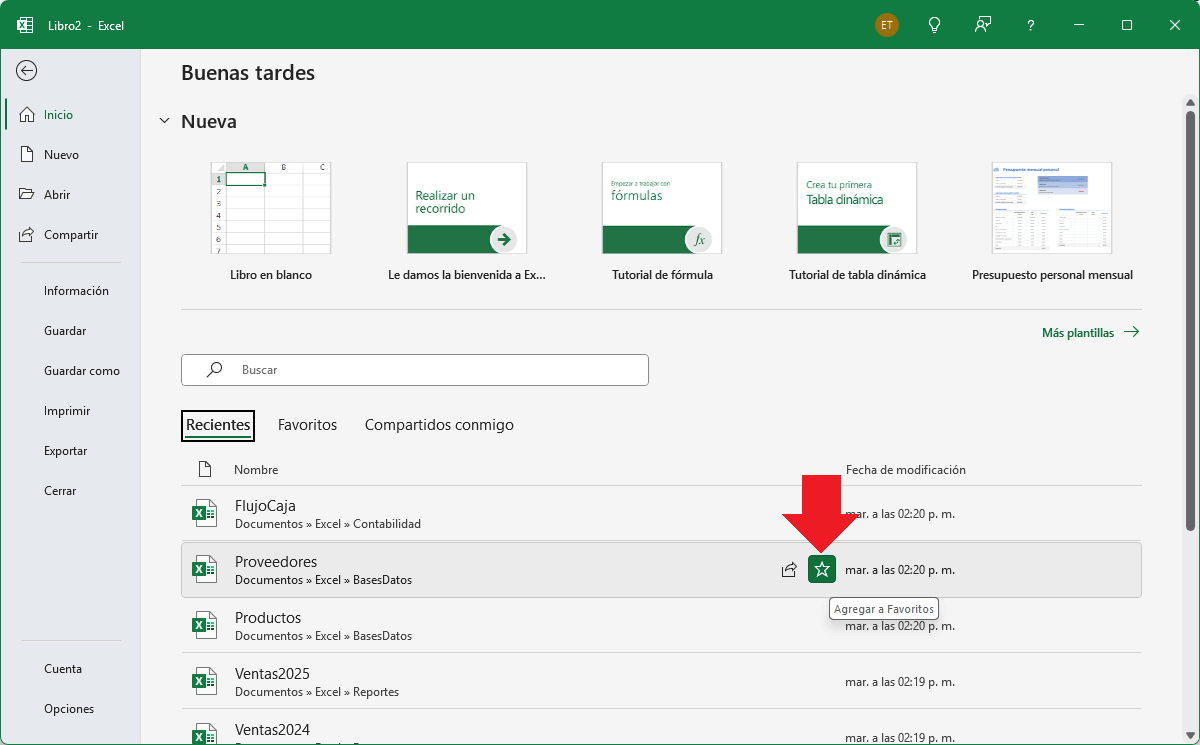Add Proveedores to Favoritos with star

[x=822, y=570]
